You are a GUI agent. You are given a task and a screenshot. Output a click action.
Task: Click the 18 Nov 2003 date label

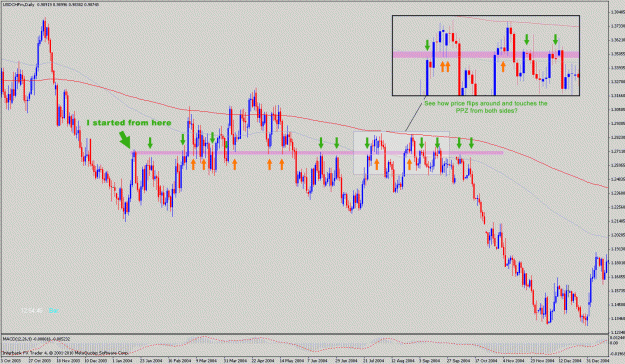67,360
